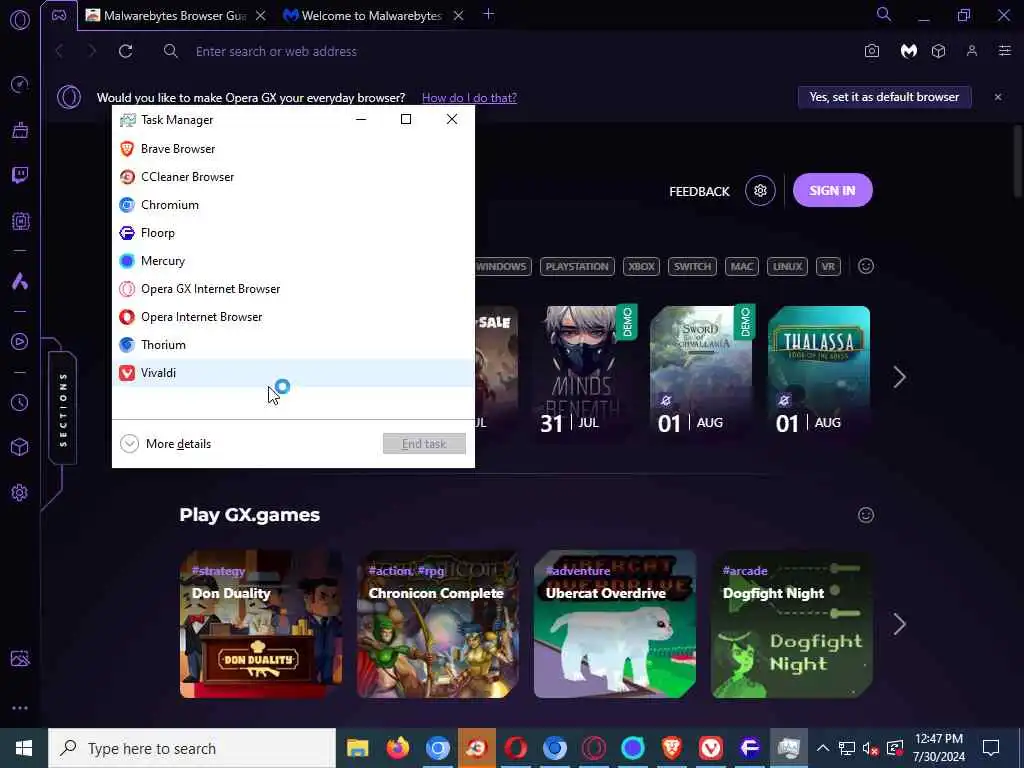
Task: Select Thorium in Task Manager list
Action: tap(293, 345)
